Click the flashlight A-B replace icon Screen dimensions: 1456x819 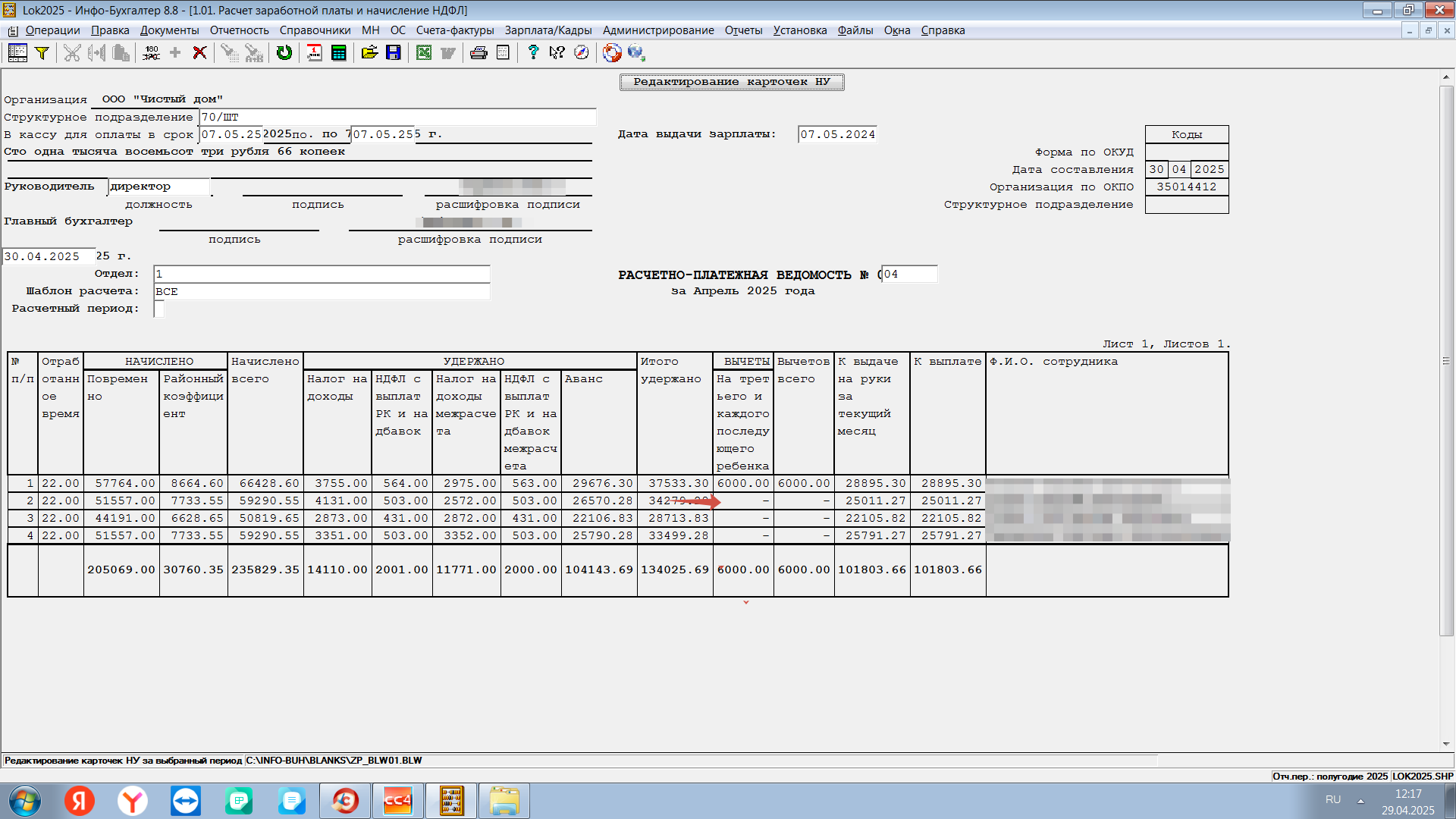click(254, 52)
